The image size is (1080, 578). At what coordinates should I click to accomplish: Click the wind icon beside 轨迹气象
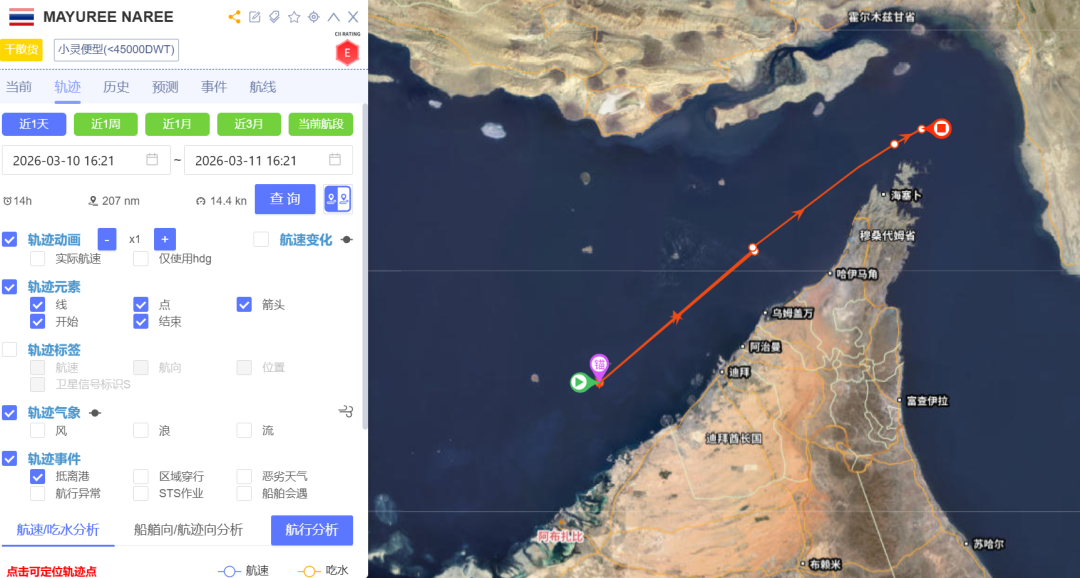click(x=346, y=412)
